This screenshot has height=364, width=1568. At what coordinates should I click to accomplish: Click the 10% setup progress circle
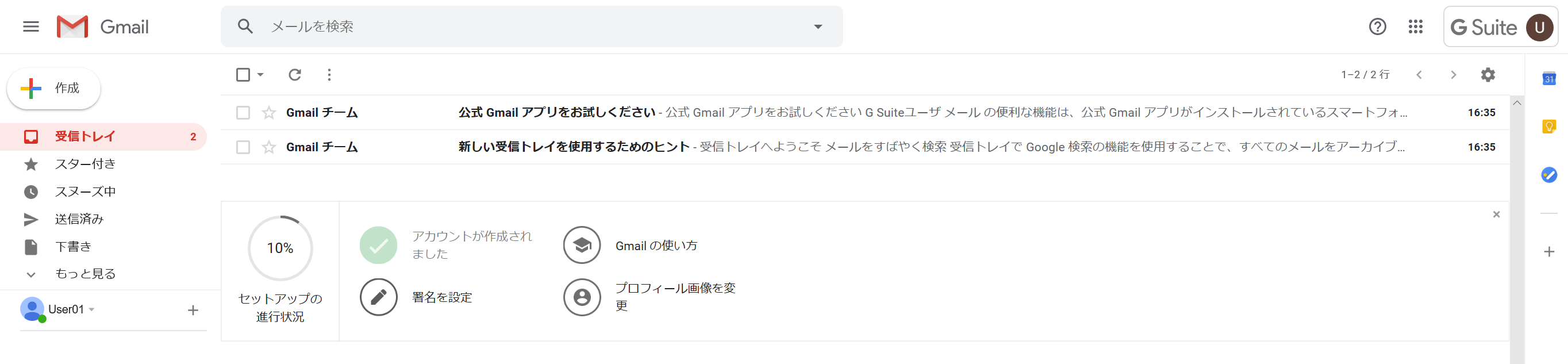pyautogui.click(x=280, y=248)
